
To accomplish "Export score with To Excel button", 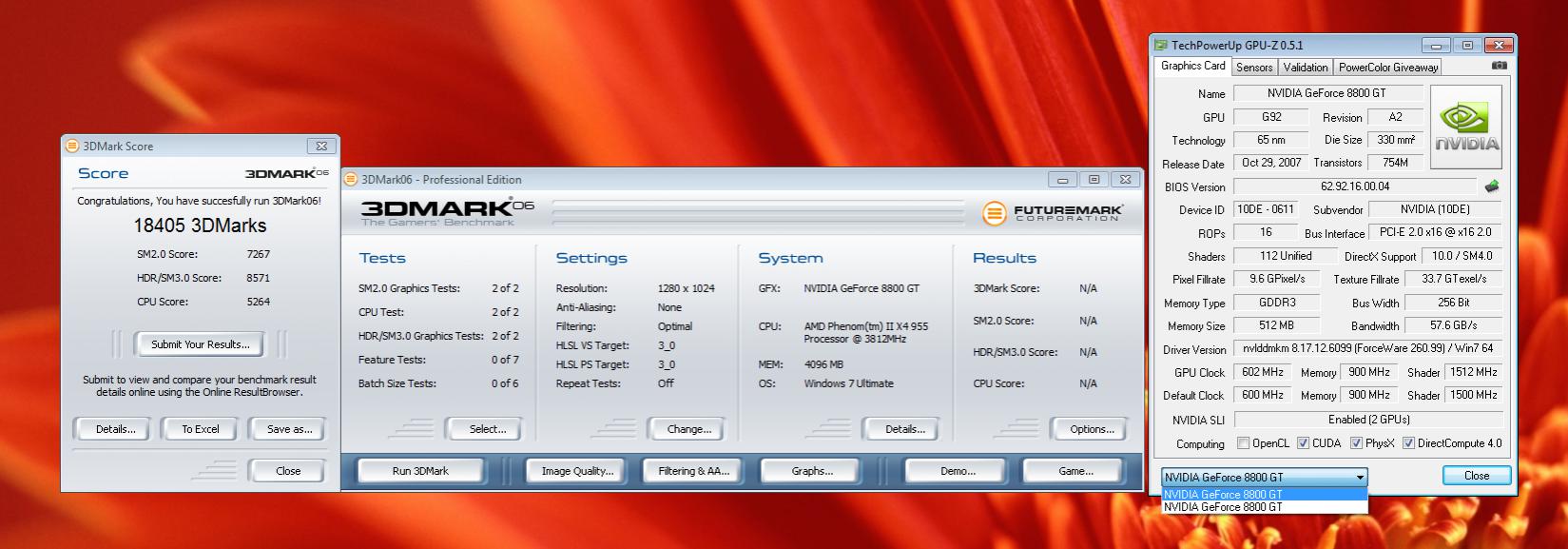I will tap(201, 429).
